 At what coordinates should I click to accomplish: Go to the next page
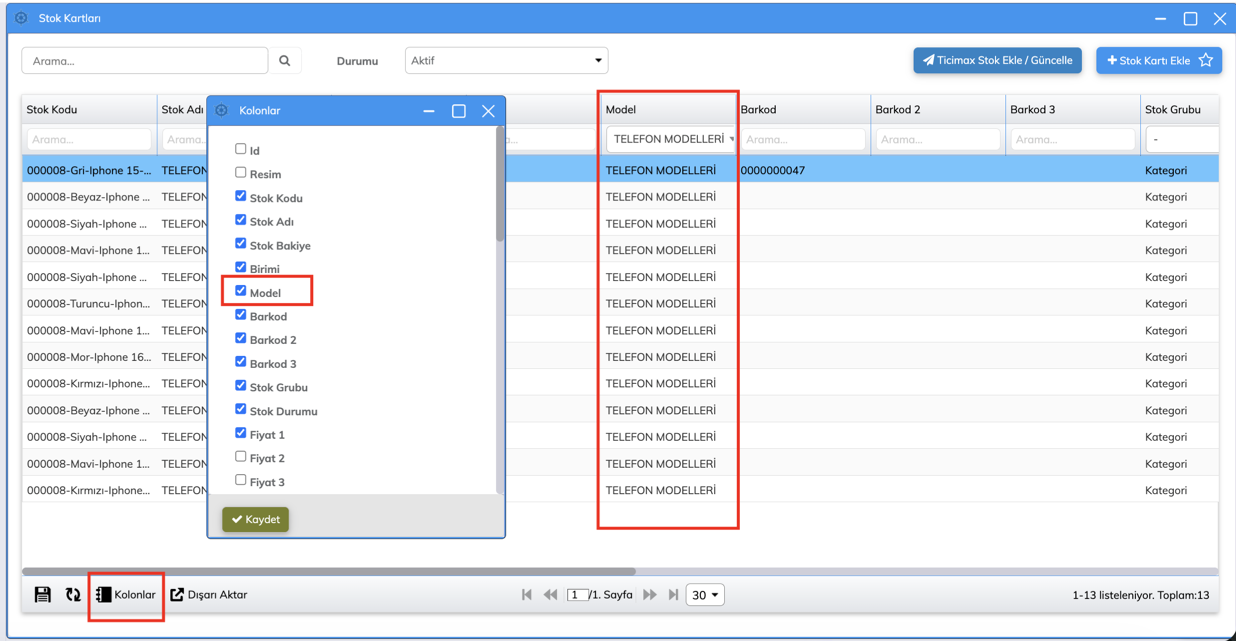650,595
